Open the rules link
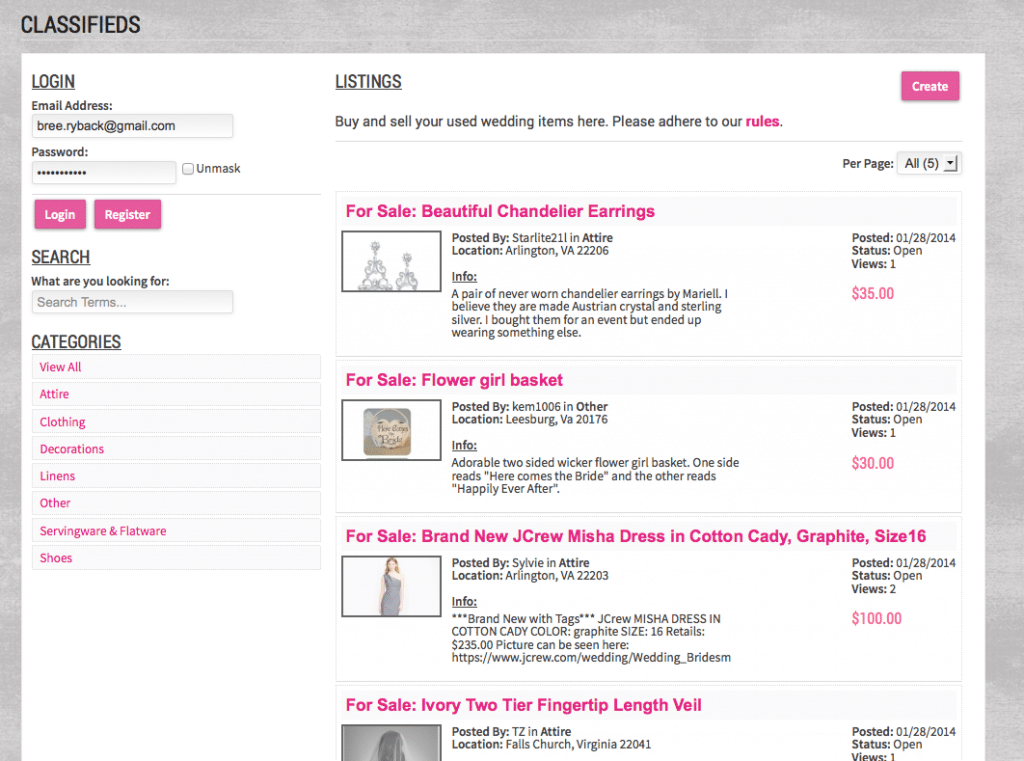This screenshot has height=761, width=1024. [762, 122]
